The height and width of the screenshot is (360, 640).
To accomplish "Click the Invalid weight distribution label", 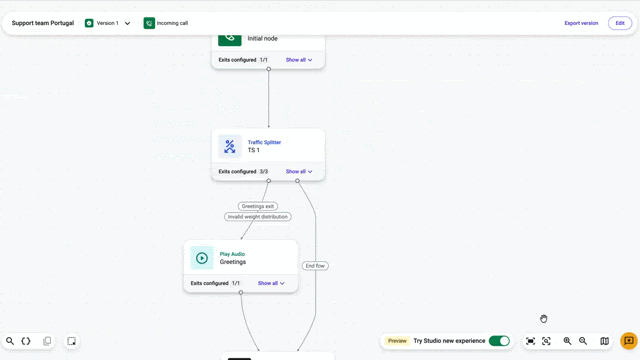I will [258, 217].
